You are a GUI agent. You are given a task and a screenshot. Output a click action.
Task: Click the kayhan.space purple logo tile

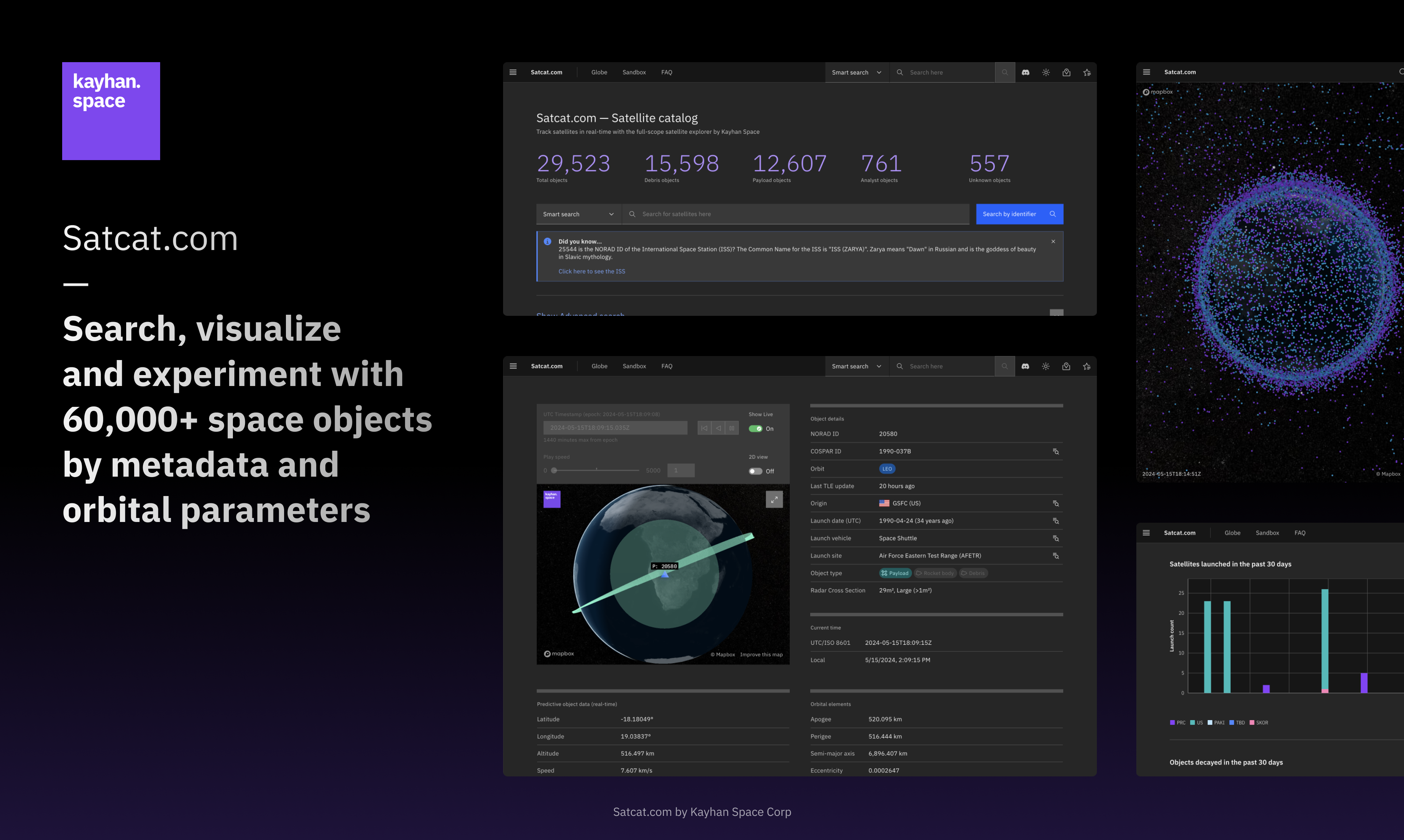point(111,111)
